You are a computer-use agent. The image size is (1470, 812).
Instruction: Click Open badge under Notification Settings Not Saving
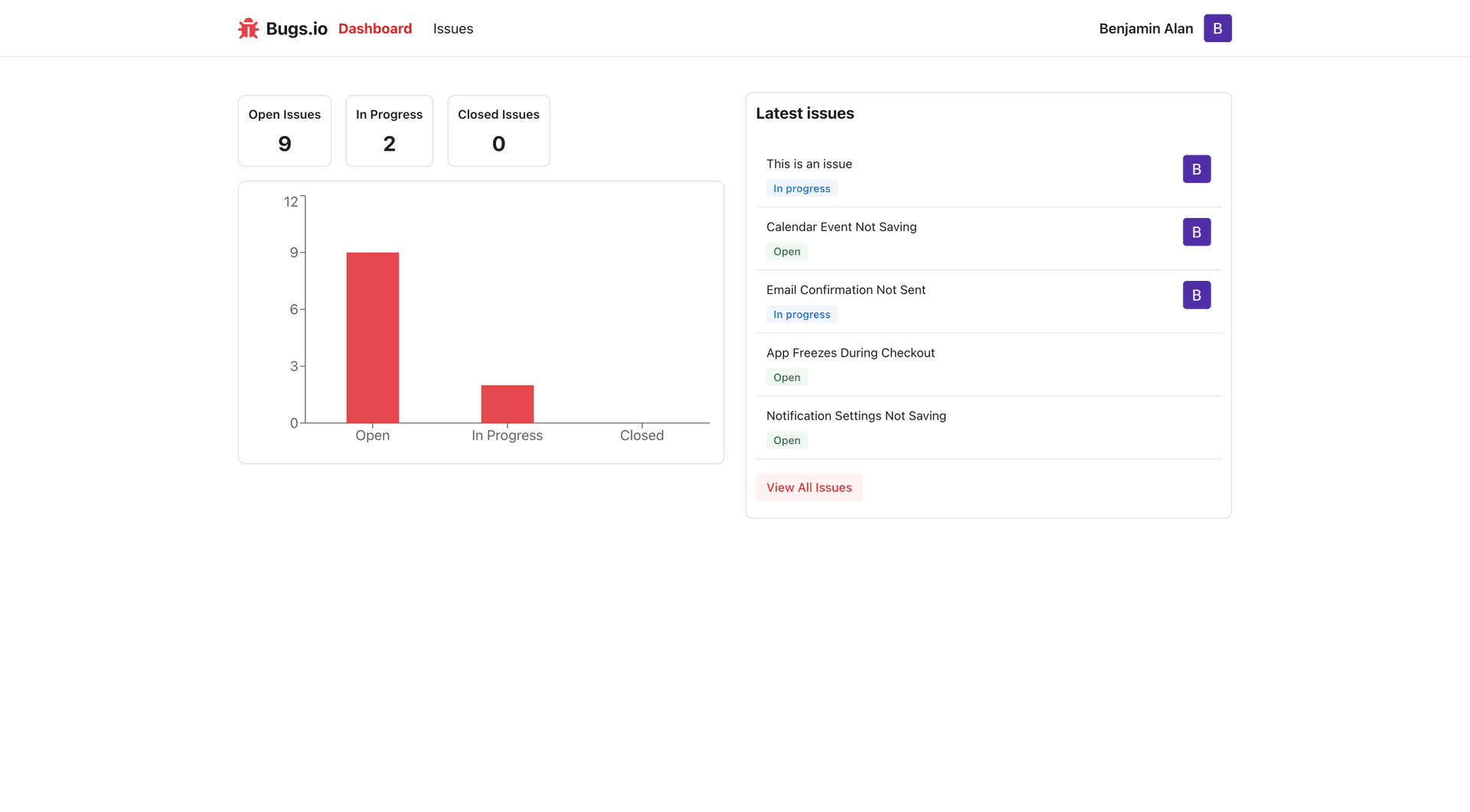[787, 440]
